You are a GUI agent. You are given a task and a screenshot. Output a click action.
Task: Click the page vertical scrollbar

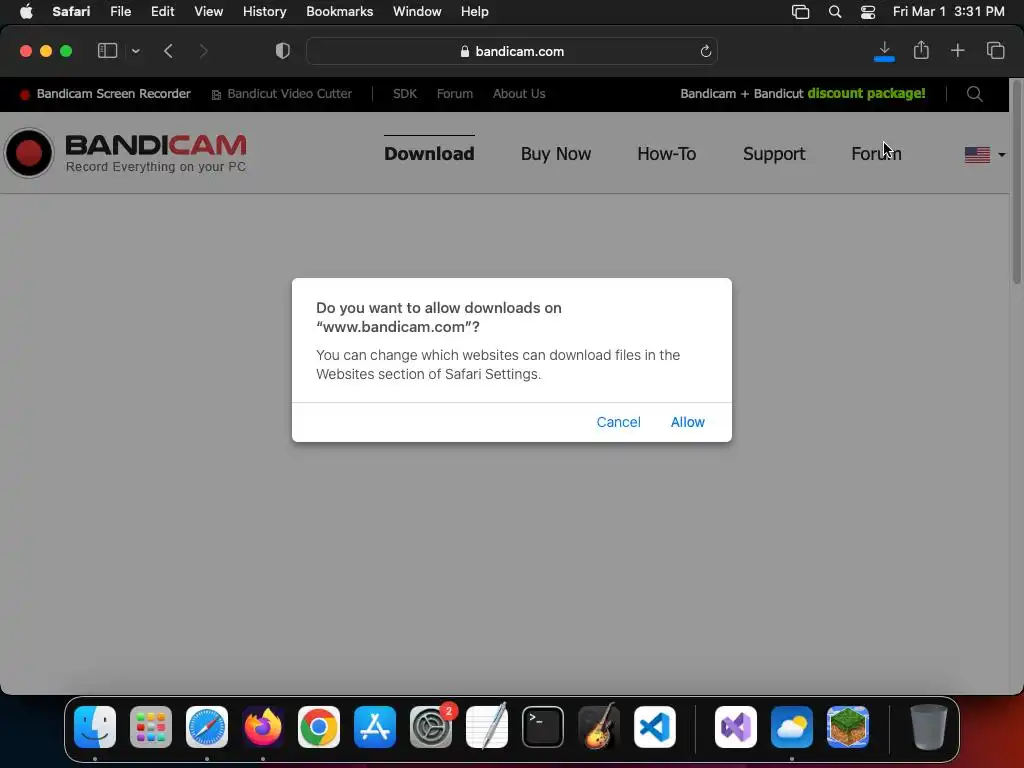tap(1017, 182)
